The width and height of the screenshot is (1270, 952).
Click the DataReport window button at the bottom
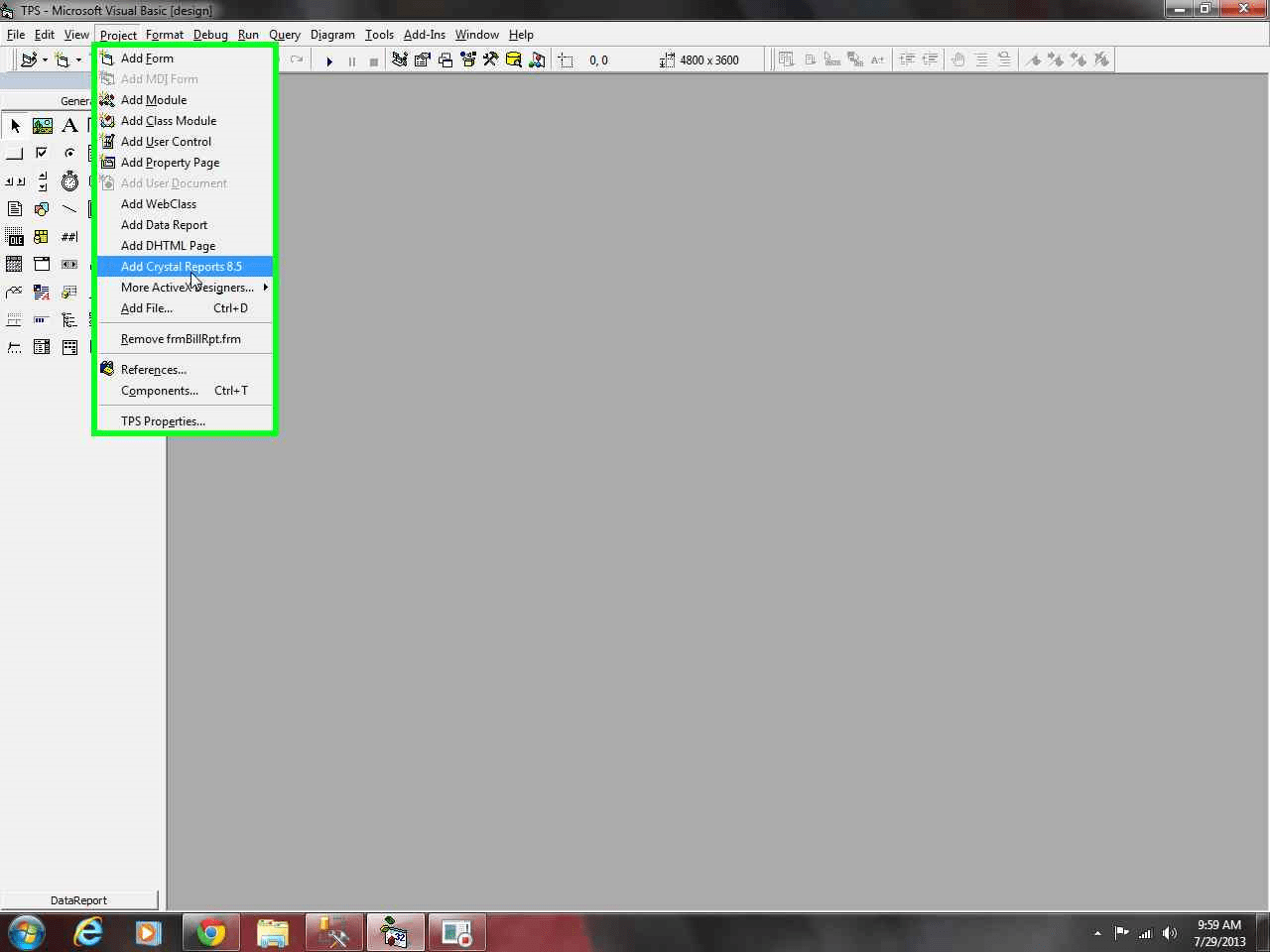click(79, 899)
